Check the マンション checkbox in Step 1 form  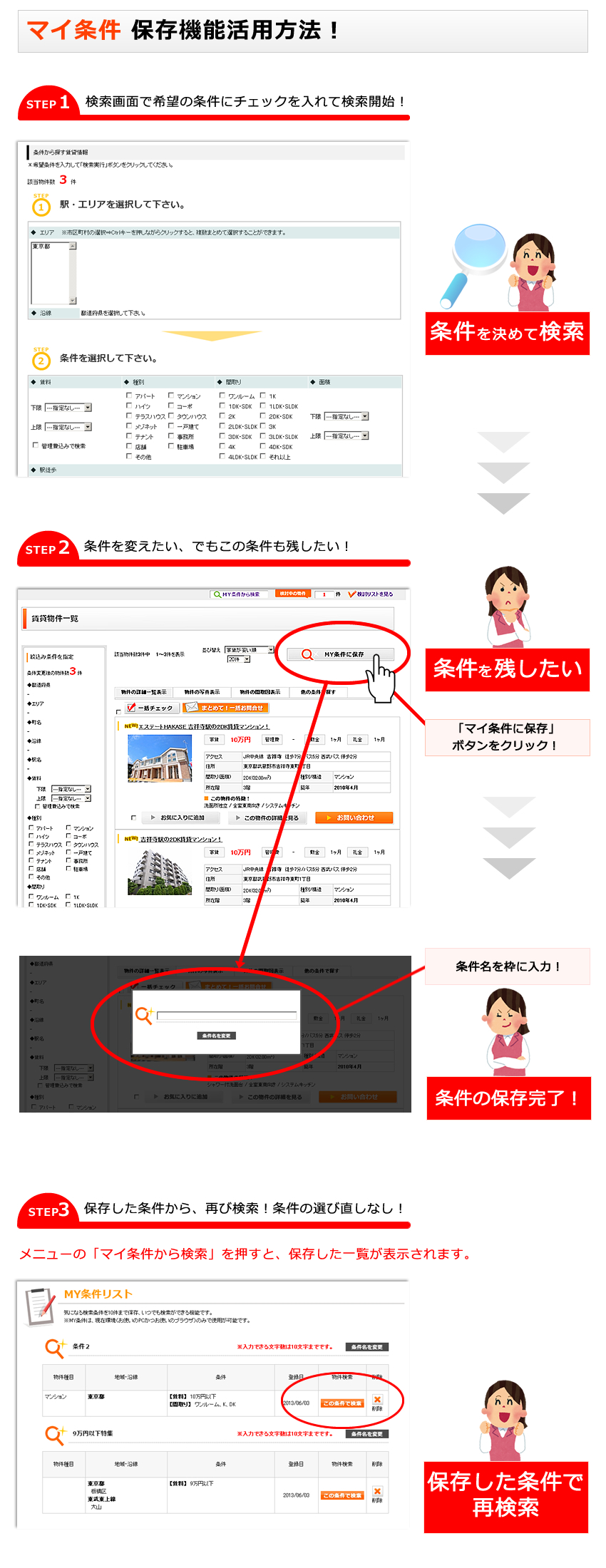pyautogui.click(x=171, y=396)
